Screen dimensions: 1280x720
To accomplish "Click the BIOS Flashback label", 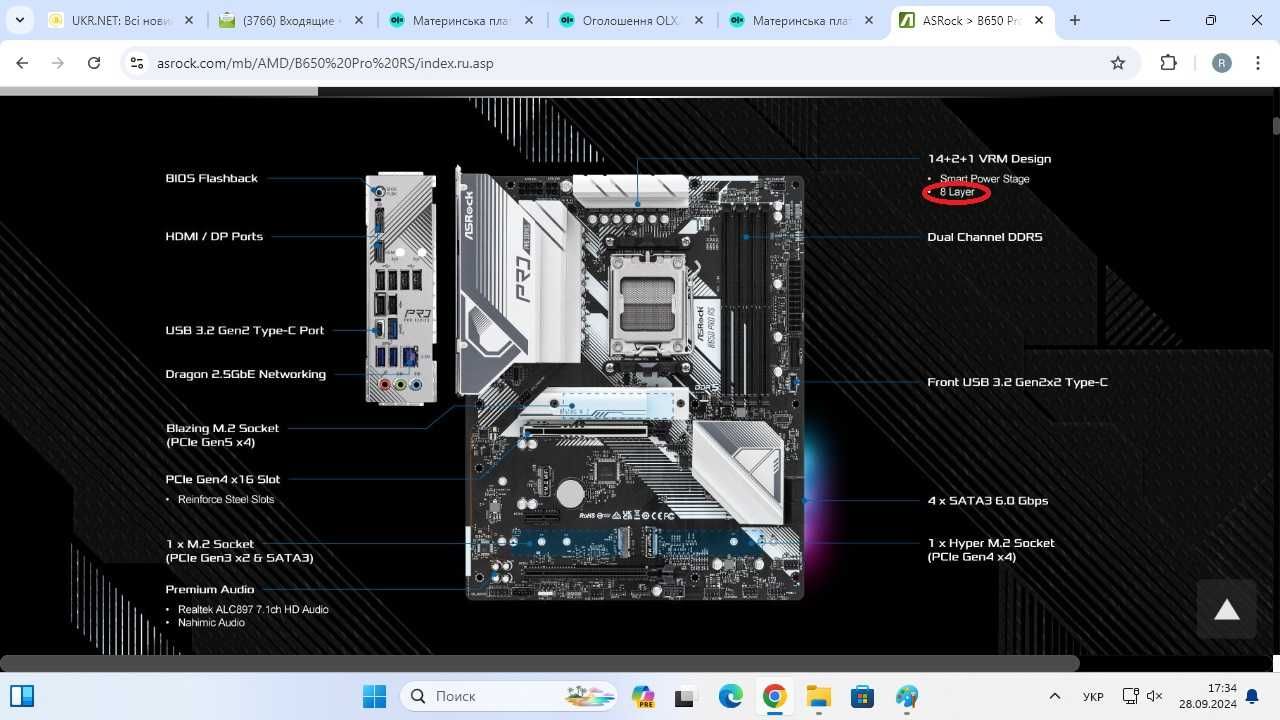I will 212,178.
